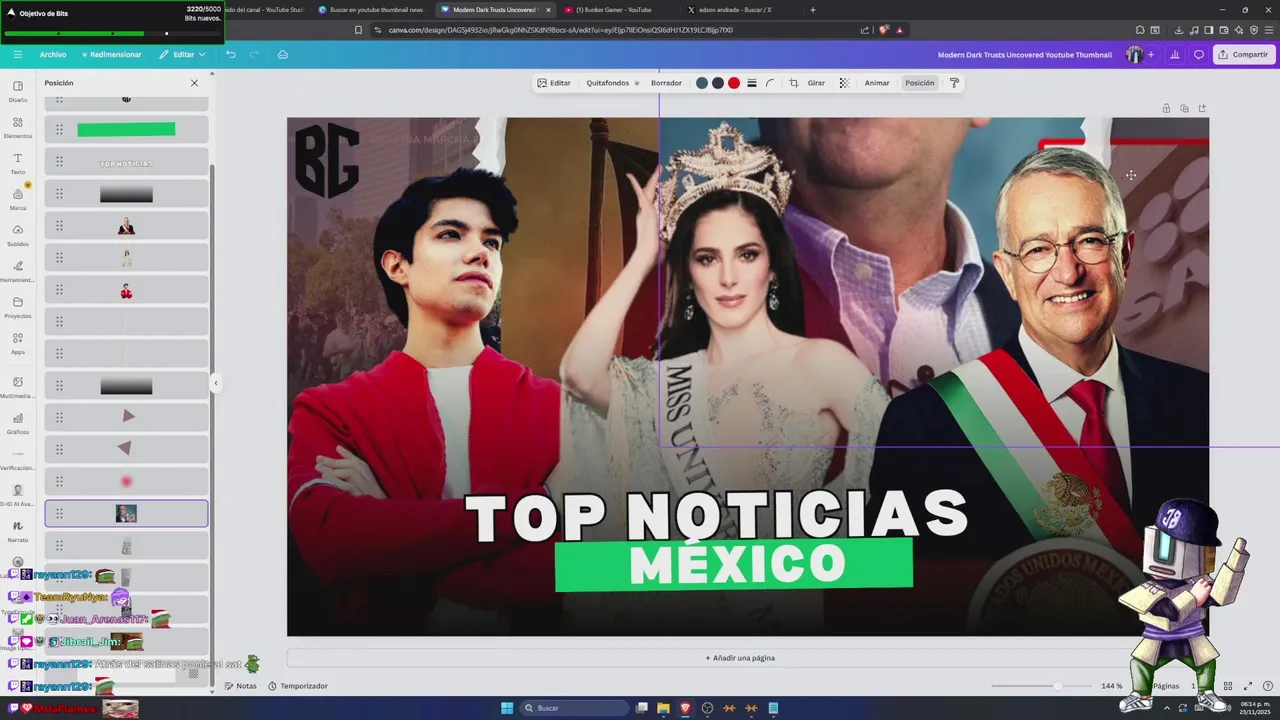Open the transparency checkerboard option
The image size is (1280, 720).
tap(844, 83)
